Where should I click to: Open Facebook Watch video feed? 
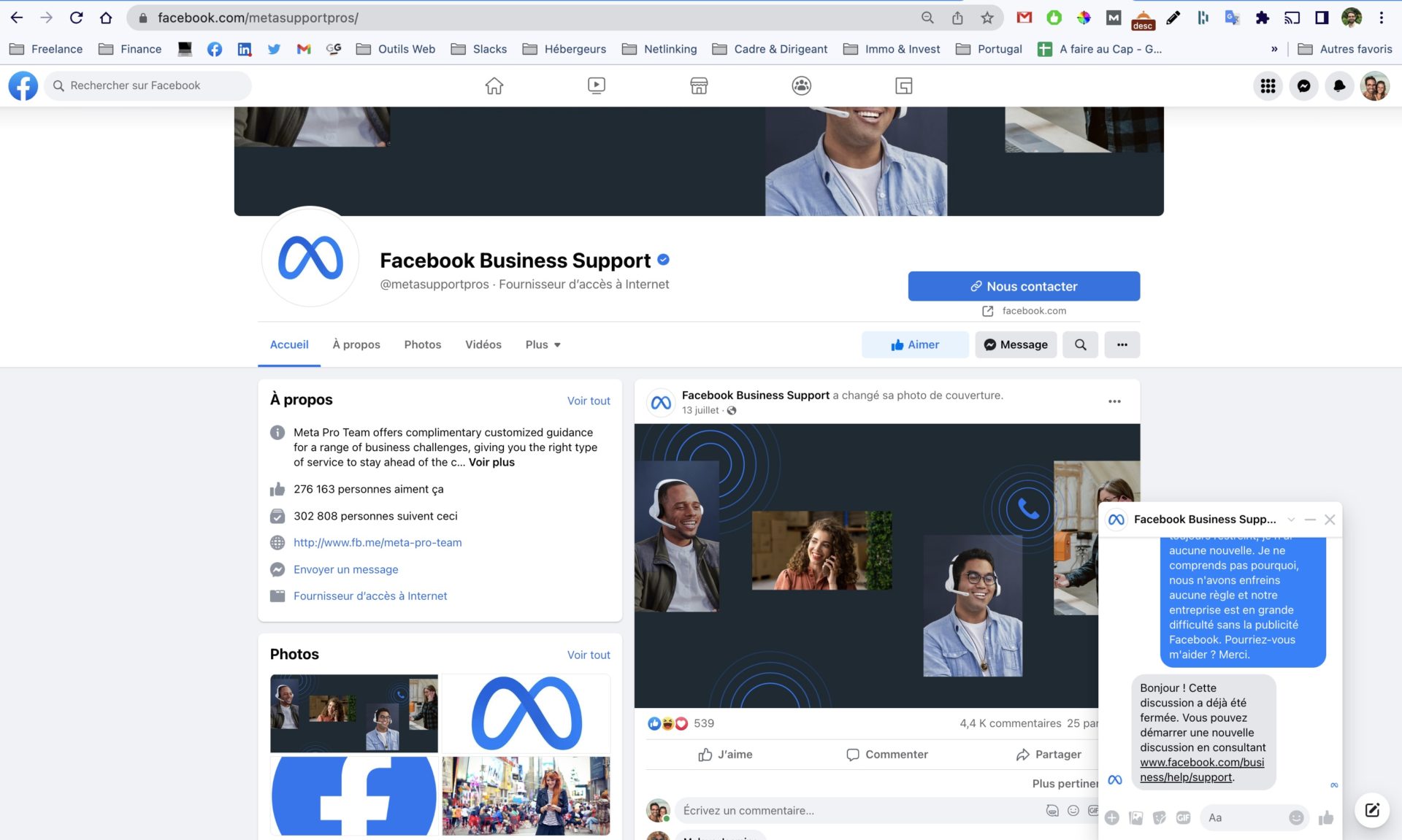[x=596, y=85]
